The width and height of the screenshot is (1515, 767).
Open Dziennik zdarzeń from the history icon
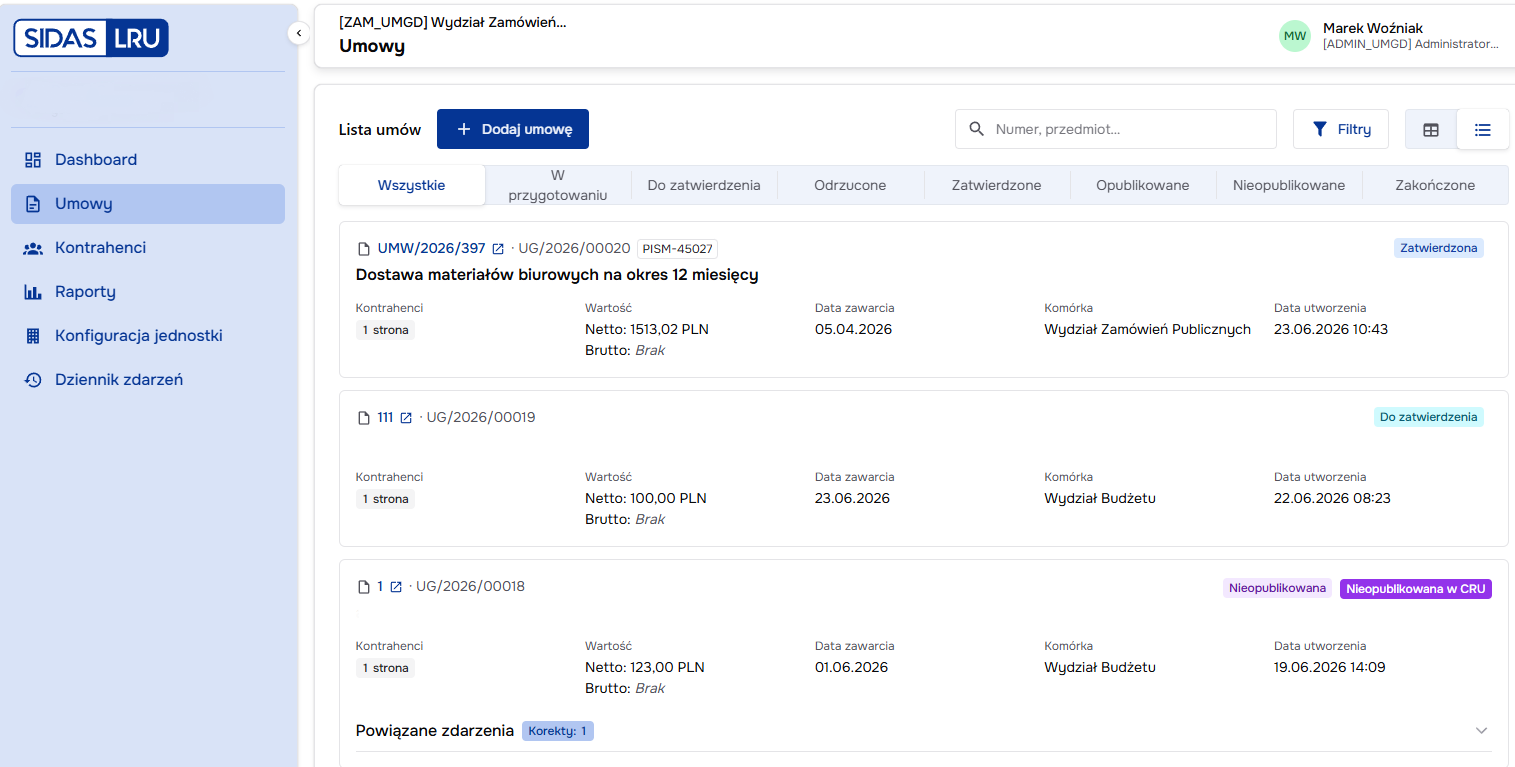[33, 380]
